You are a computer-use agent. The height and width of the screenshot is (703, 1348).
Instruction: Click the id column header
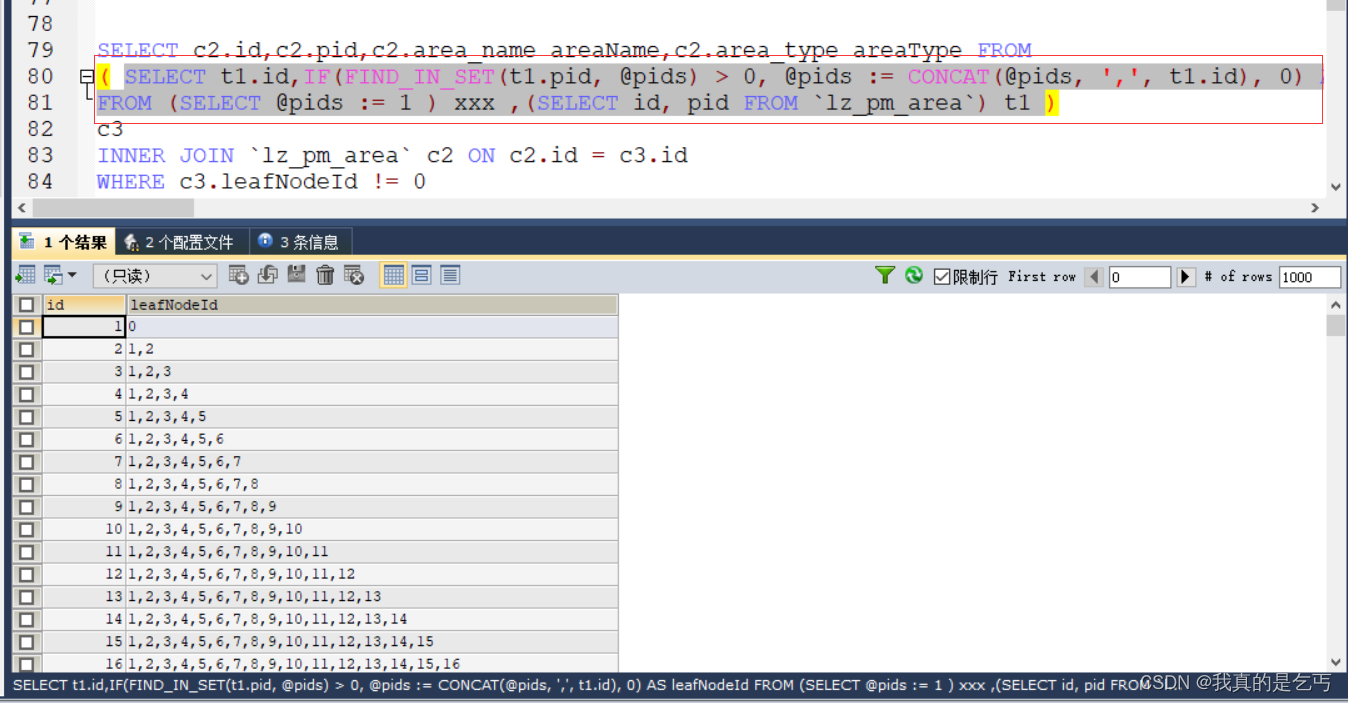pyautogui.click(x=84, y=304)
